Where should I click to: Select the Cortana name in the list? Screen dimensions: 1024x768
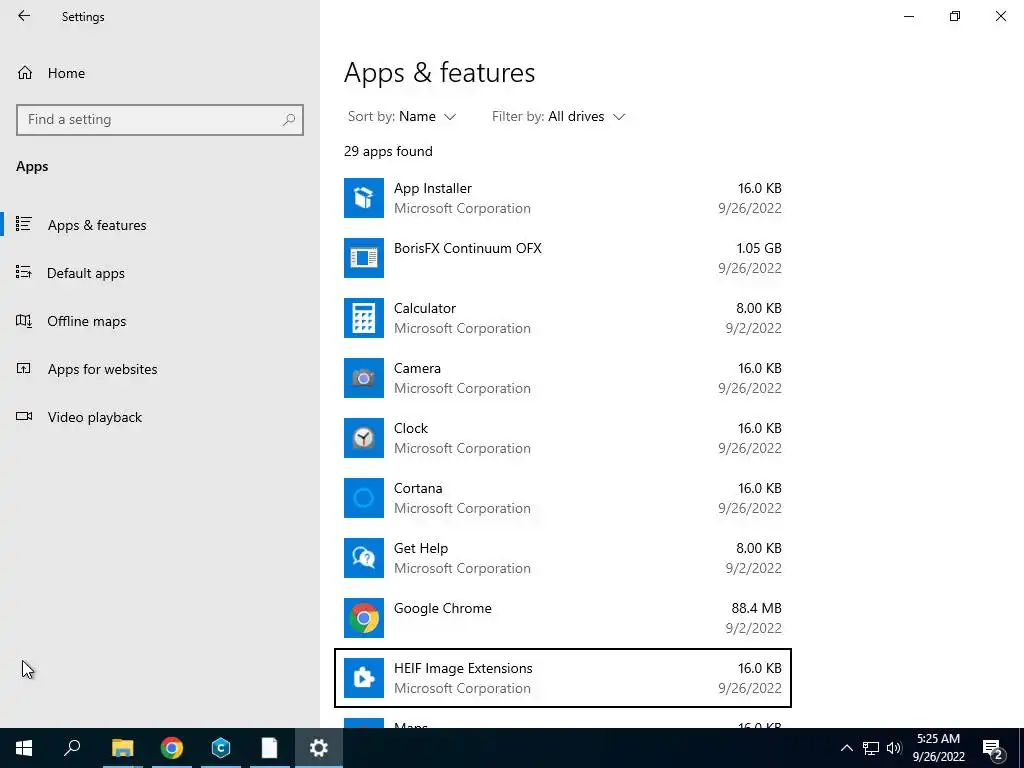[x=418, y=488]
